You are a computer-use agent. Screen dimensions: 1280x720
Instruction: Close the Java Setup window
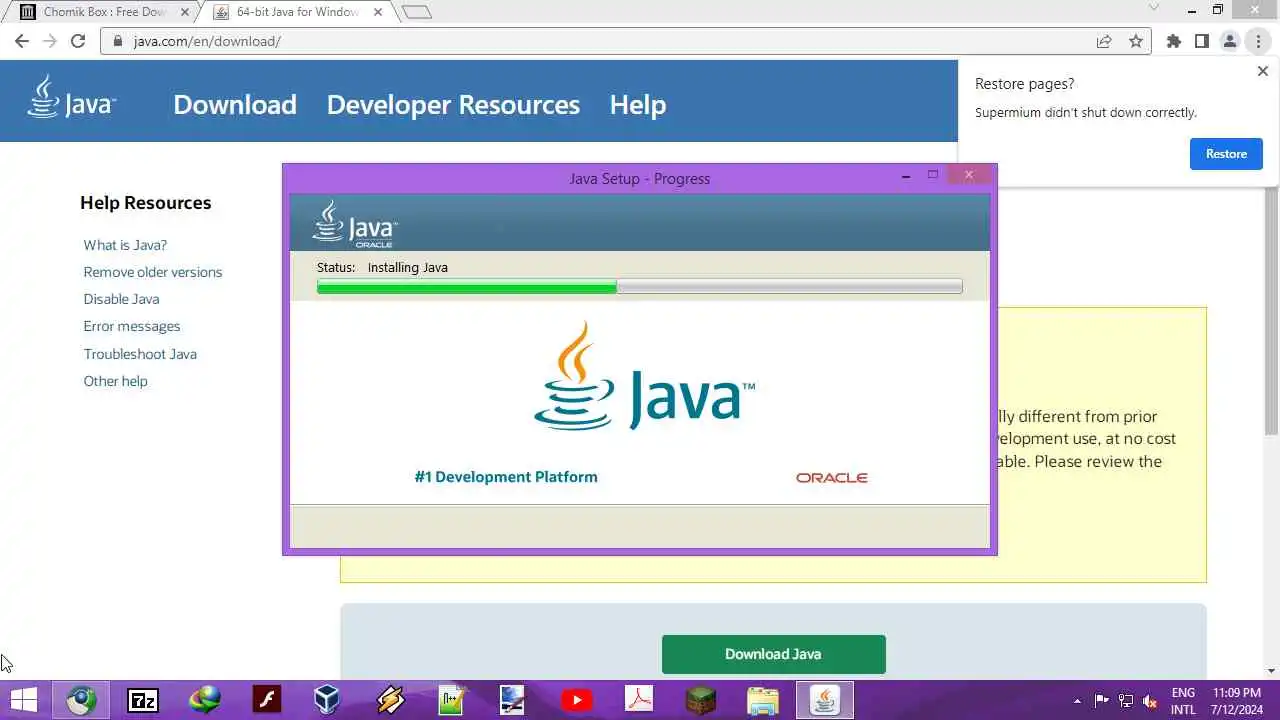[968, 175]
